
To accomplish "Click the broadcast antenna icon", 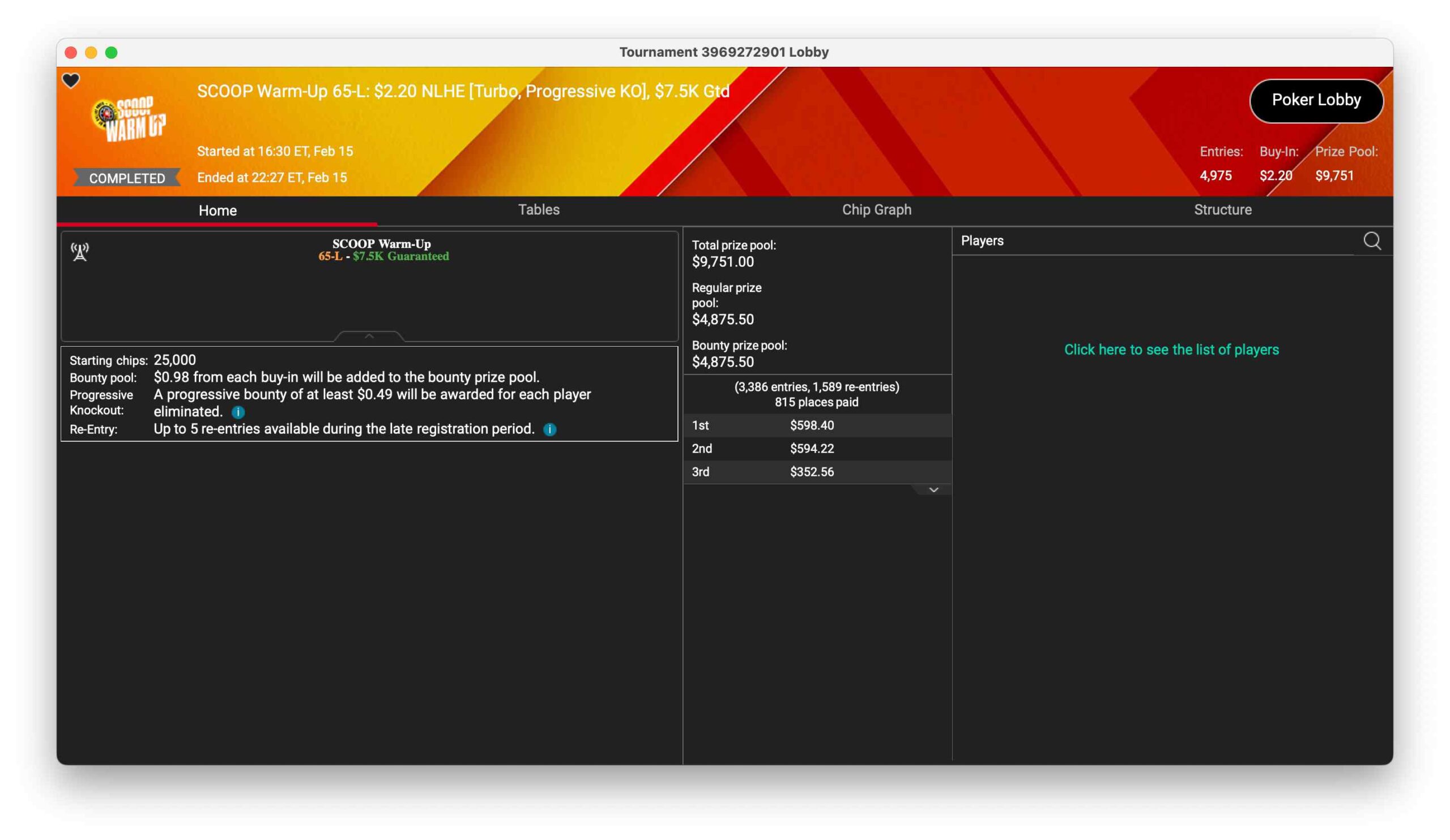I will (x=80, y=251).
